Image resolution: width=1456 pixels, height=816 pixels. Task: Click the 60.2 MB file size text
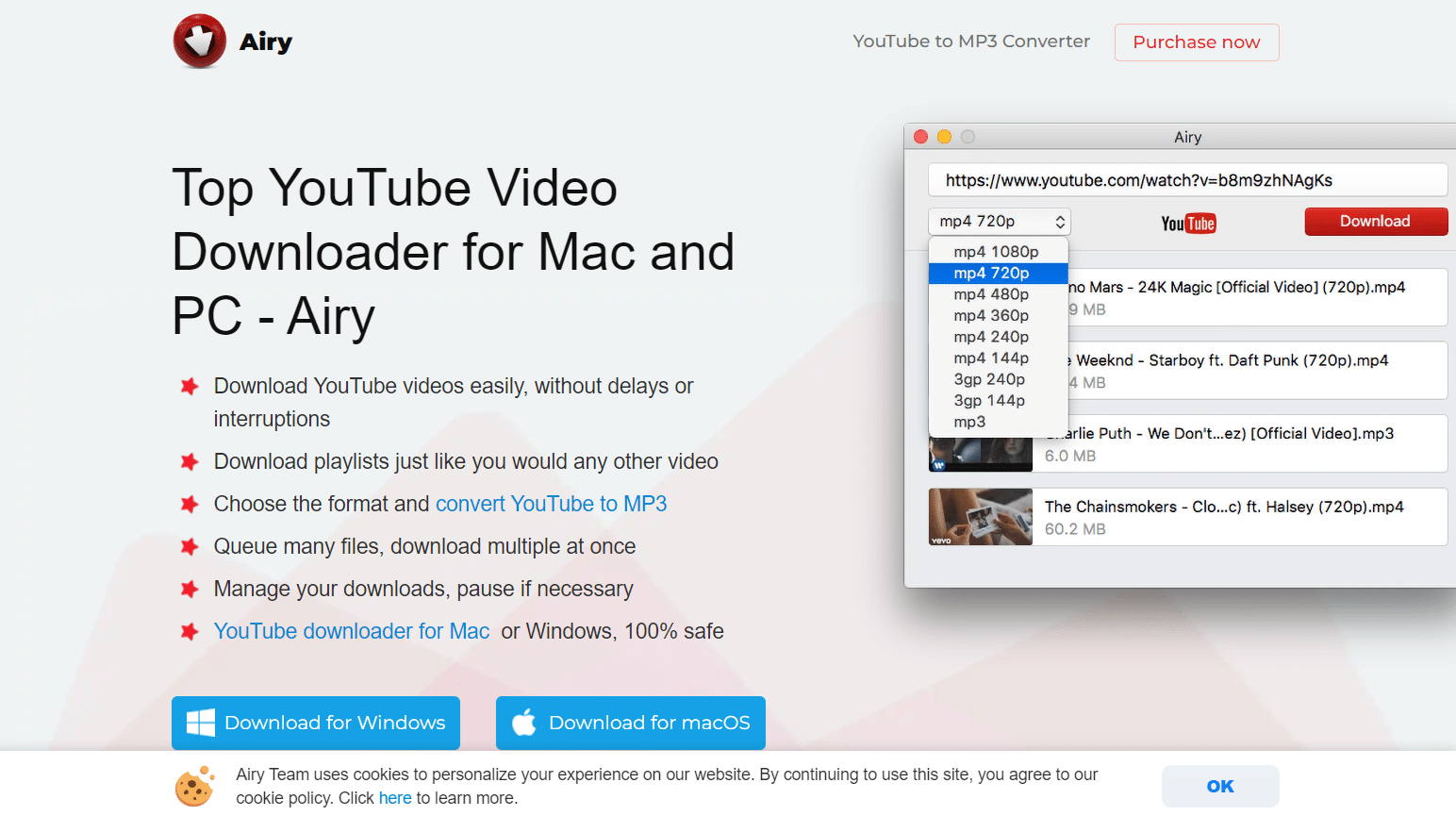click(x=1075, y=529)
